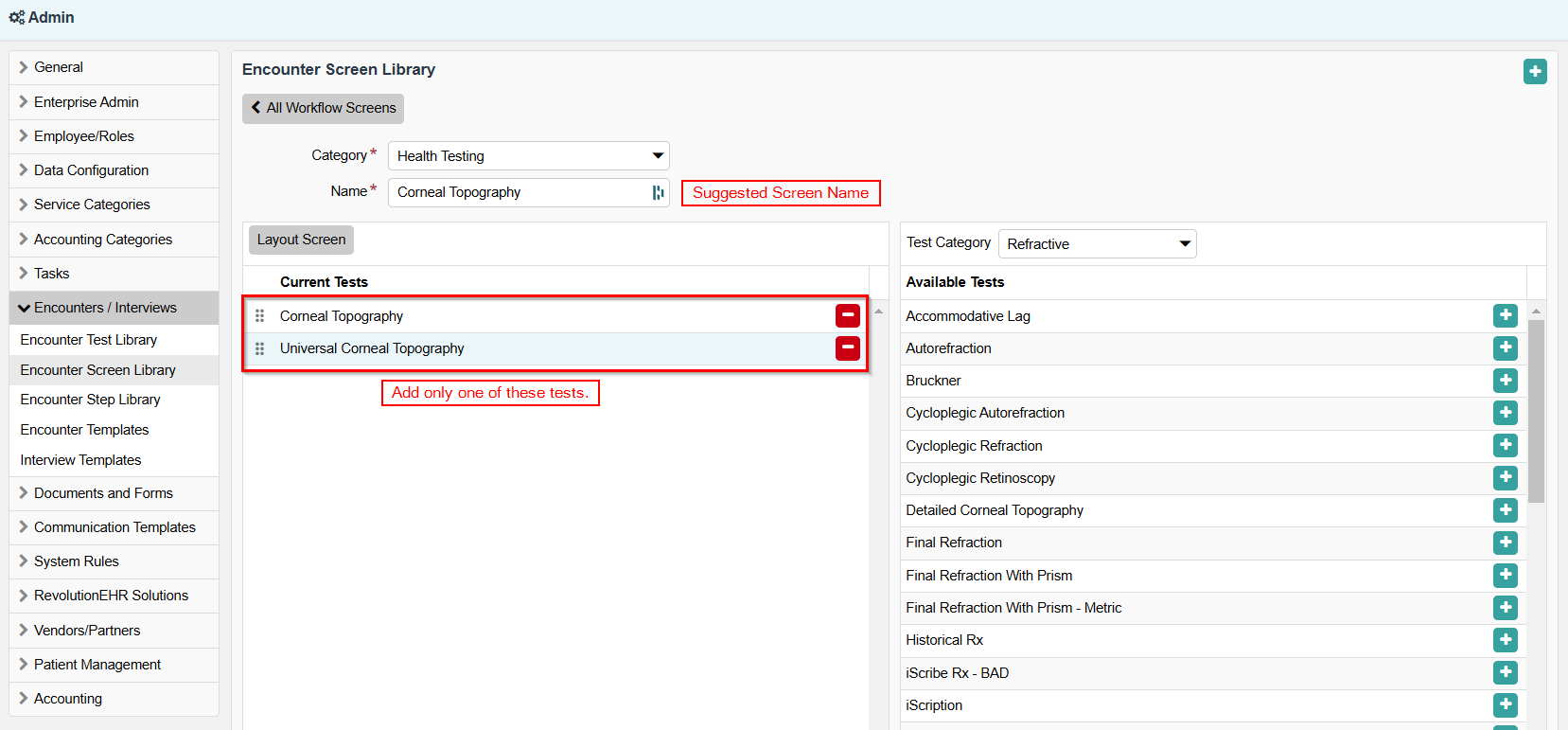This screenshot has width=1568, height=730.
Task: Add the Accommodative Lag test
Action: pos(1505,316)
